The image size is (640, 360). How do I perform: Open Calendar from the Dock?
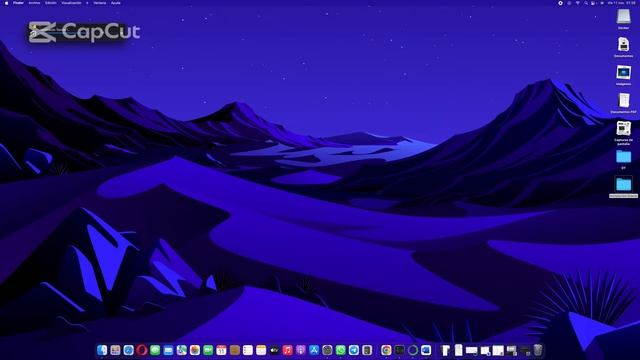[221, 350]
